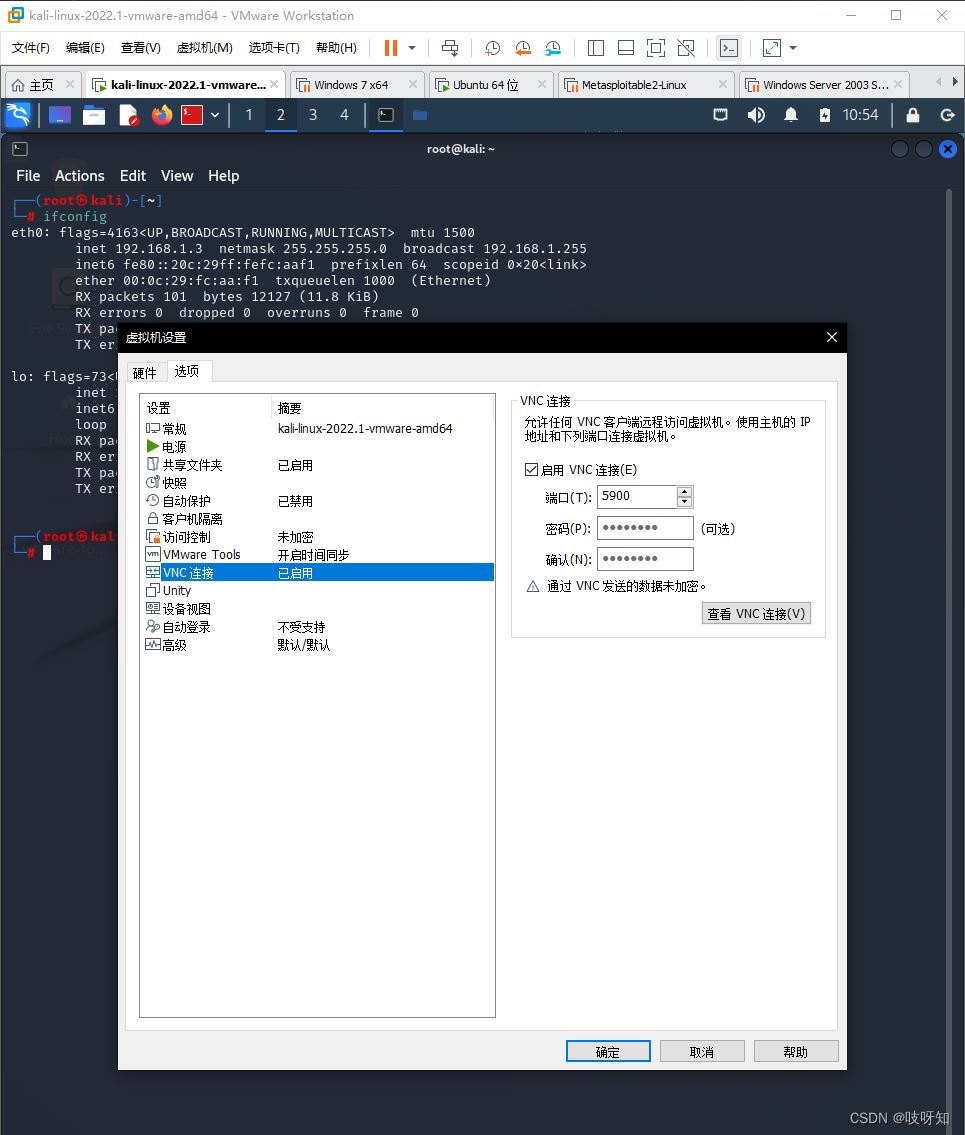Viewport: 965px width, 1135px height.
Task: Open the terminal Edit menu
Action: [132, 176]
